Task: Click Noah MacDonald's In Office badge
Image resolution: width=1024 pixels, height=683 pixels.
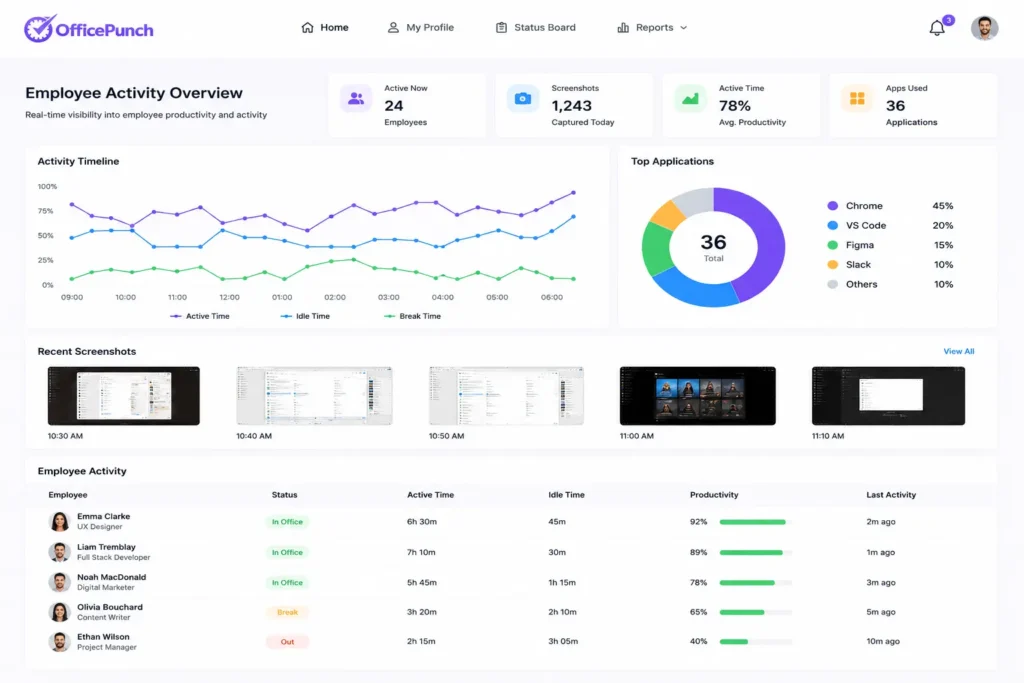Action: click(287, 582)
